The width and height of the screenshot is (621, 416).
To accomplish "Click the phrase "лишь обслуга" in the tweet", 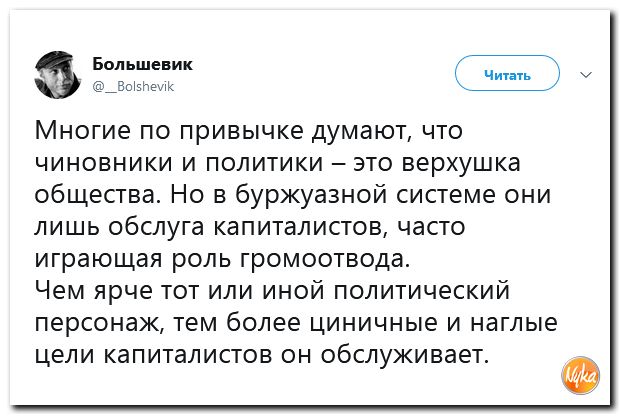I will coord(118,227).
